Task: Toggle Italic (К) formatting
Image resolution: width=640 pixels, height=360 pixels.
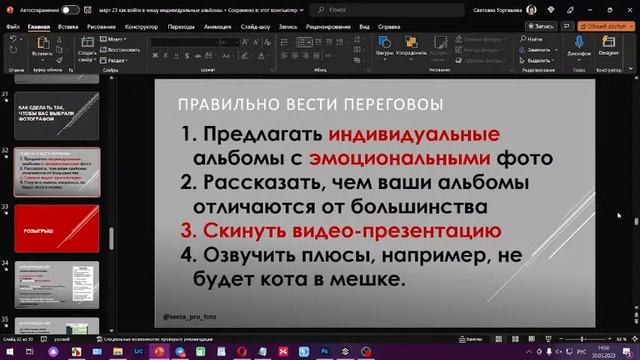Action: point(166,56)
